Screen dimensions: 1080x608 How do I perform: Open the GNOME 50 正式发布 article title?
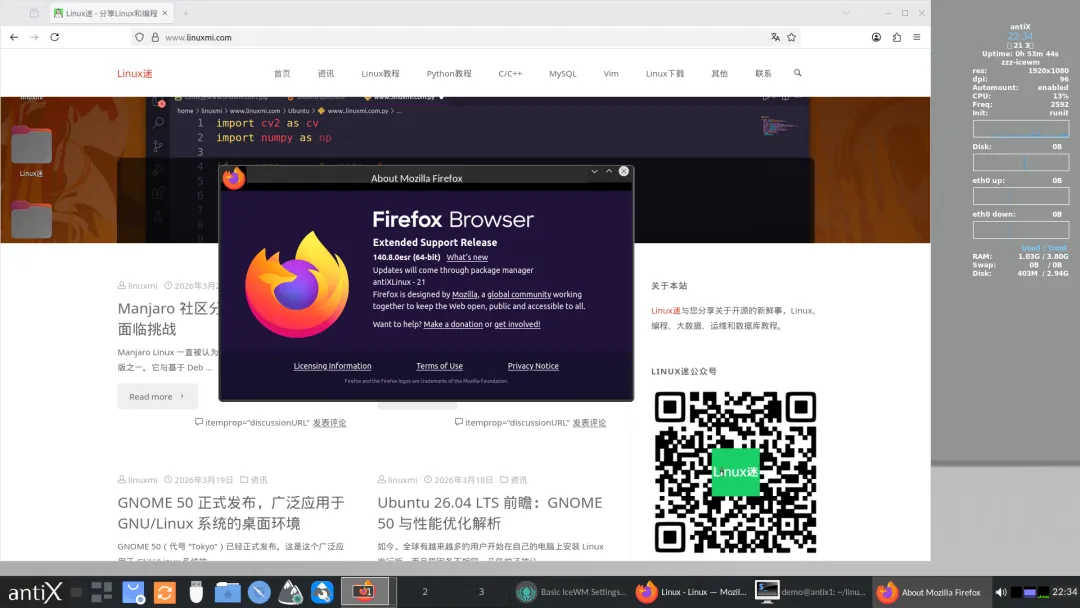[x=231, y=513]
